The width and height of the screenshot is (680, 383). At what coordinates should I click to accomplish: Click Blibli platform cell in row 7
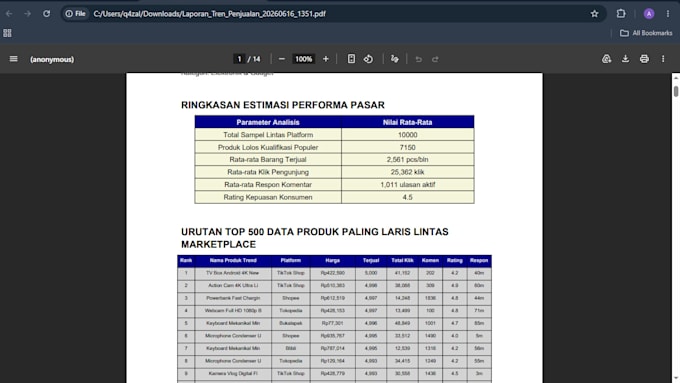click(x=291, y=348)
